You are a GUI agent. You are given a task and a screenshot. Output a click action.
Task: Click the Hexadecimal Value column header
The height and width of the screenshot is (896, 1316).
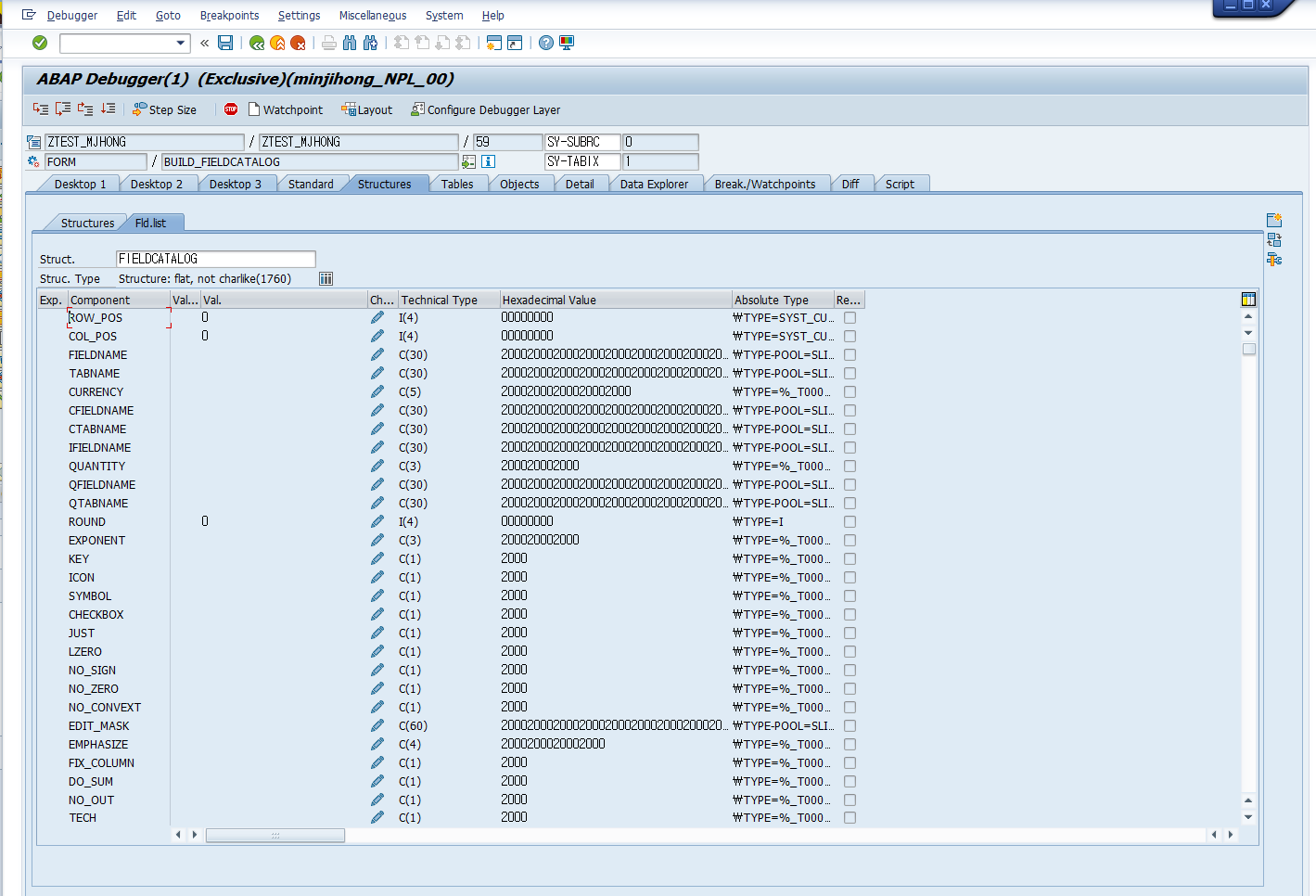pos(615,300)
